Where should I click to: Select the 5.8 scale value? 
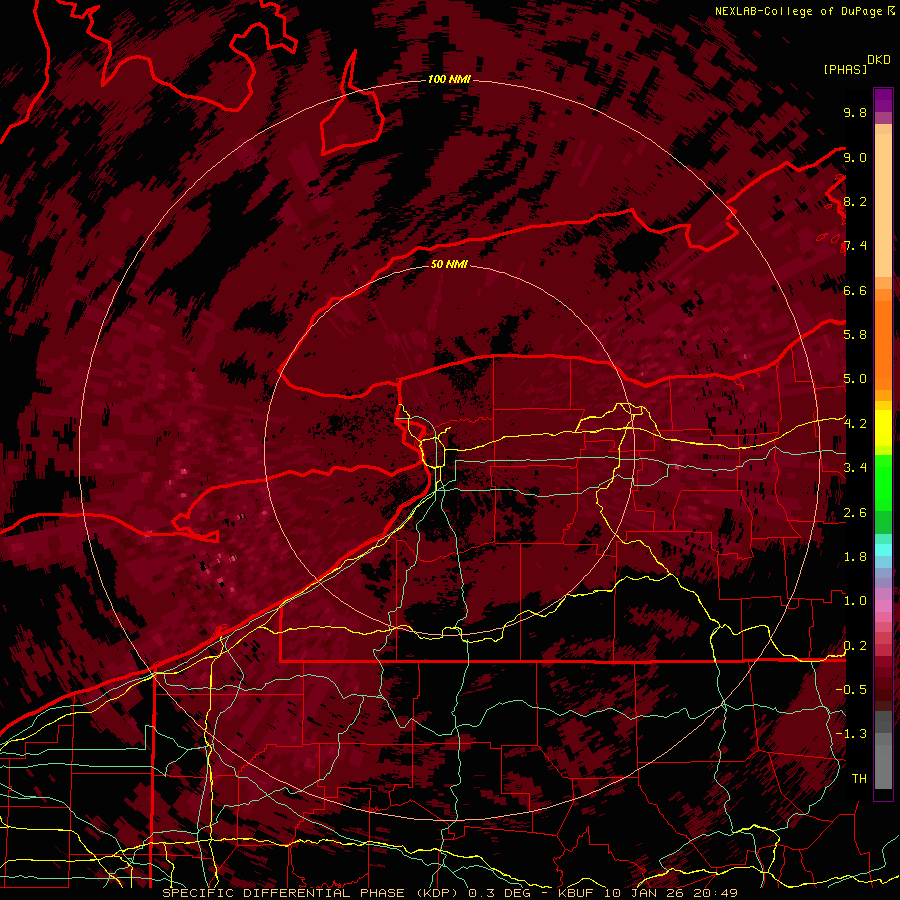pos(855,335)
